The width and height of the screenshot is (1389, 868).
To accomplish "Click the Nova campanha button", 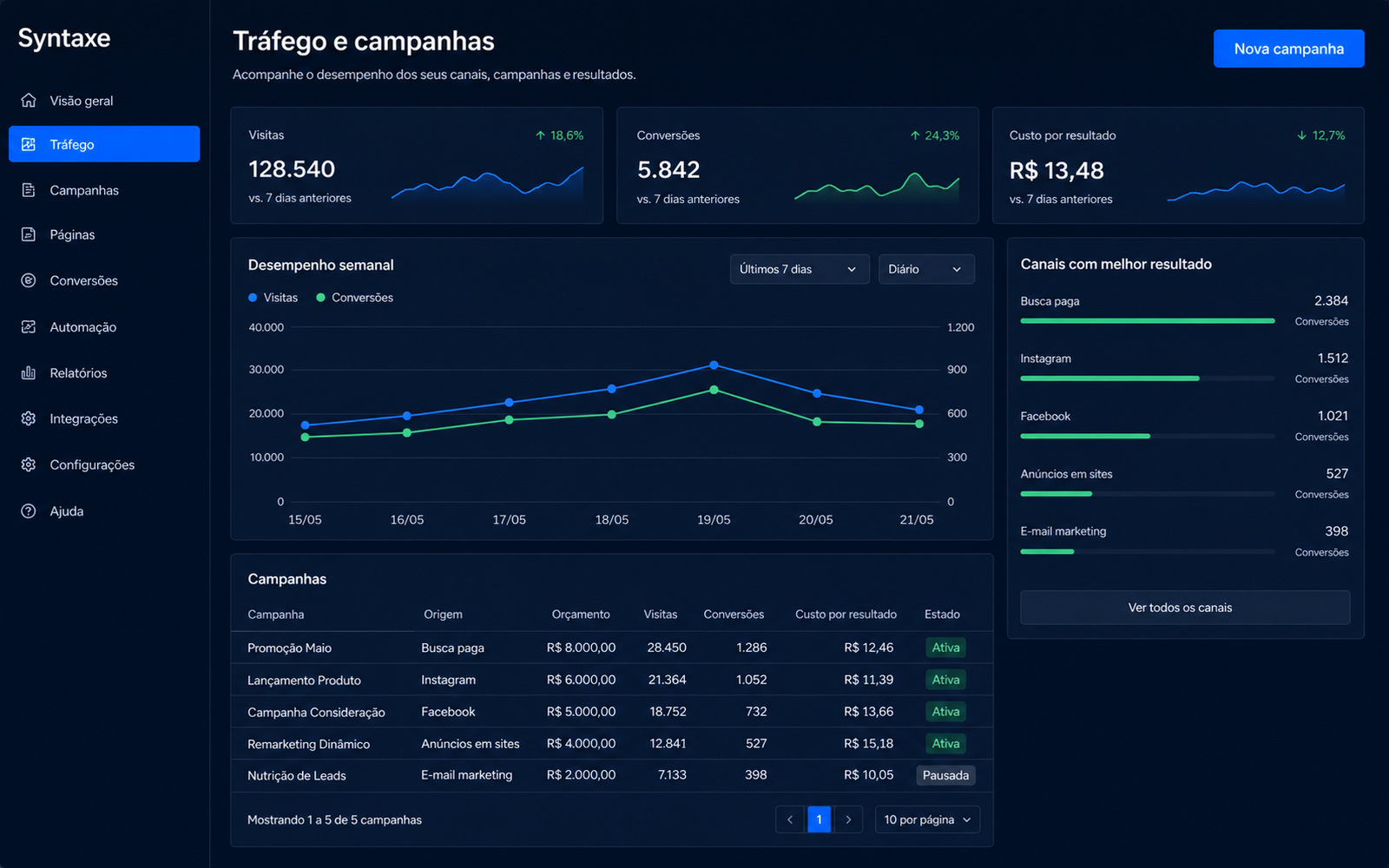I will 1288,49.
